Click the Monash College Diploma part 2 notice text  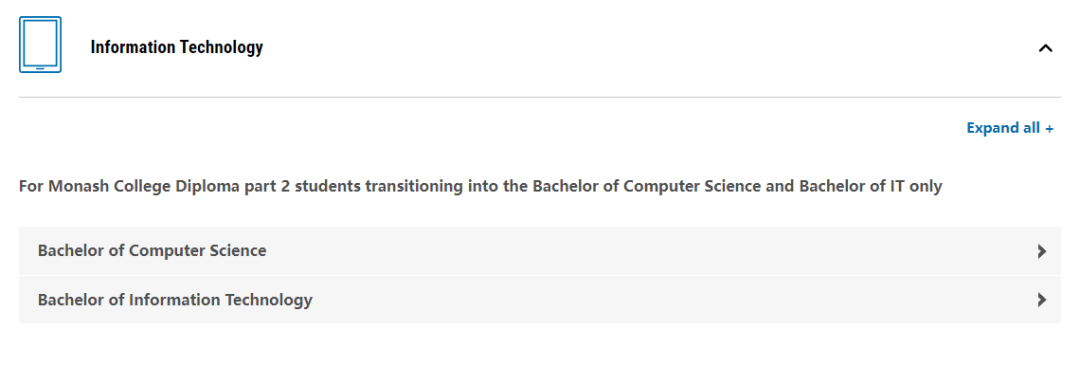480,186
